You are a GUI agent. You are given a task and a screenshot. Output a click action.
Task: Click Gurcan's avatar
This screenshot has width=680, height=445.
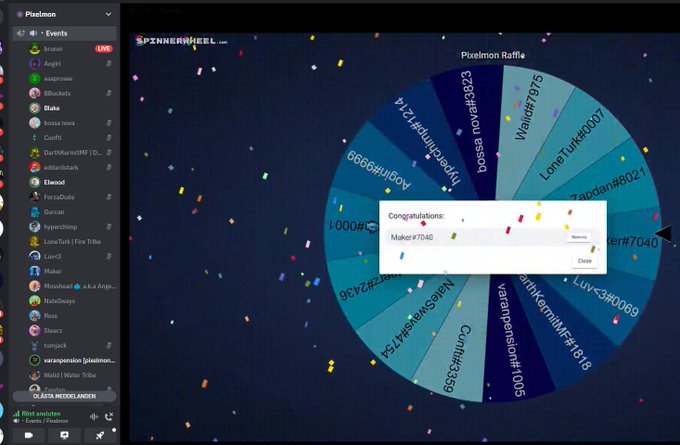click(35, 212)
